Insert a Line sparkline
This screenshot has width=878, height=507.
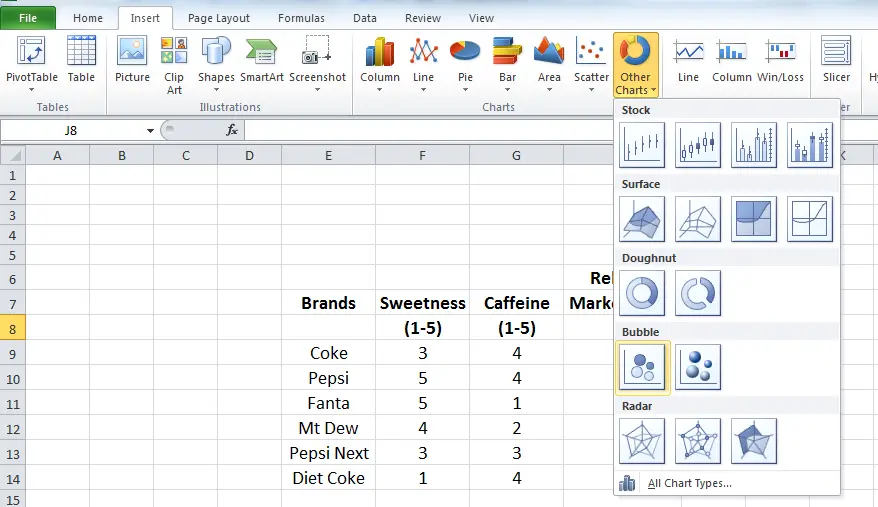click(x=688, y=59)
